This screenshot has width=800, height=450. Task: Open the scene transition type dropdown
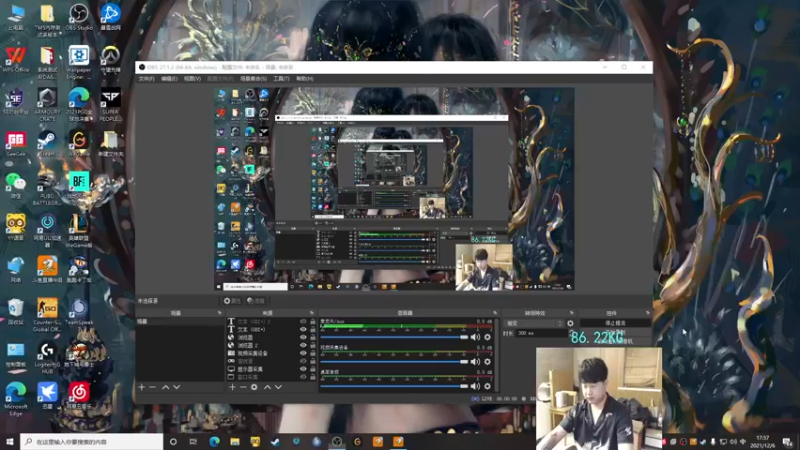pos(534,323)
